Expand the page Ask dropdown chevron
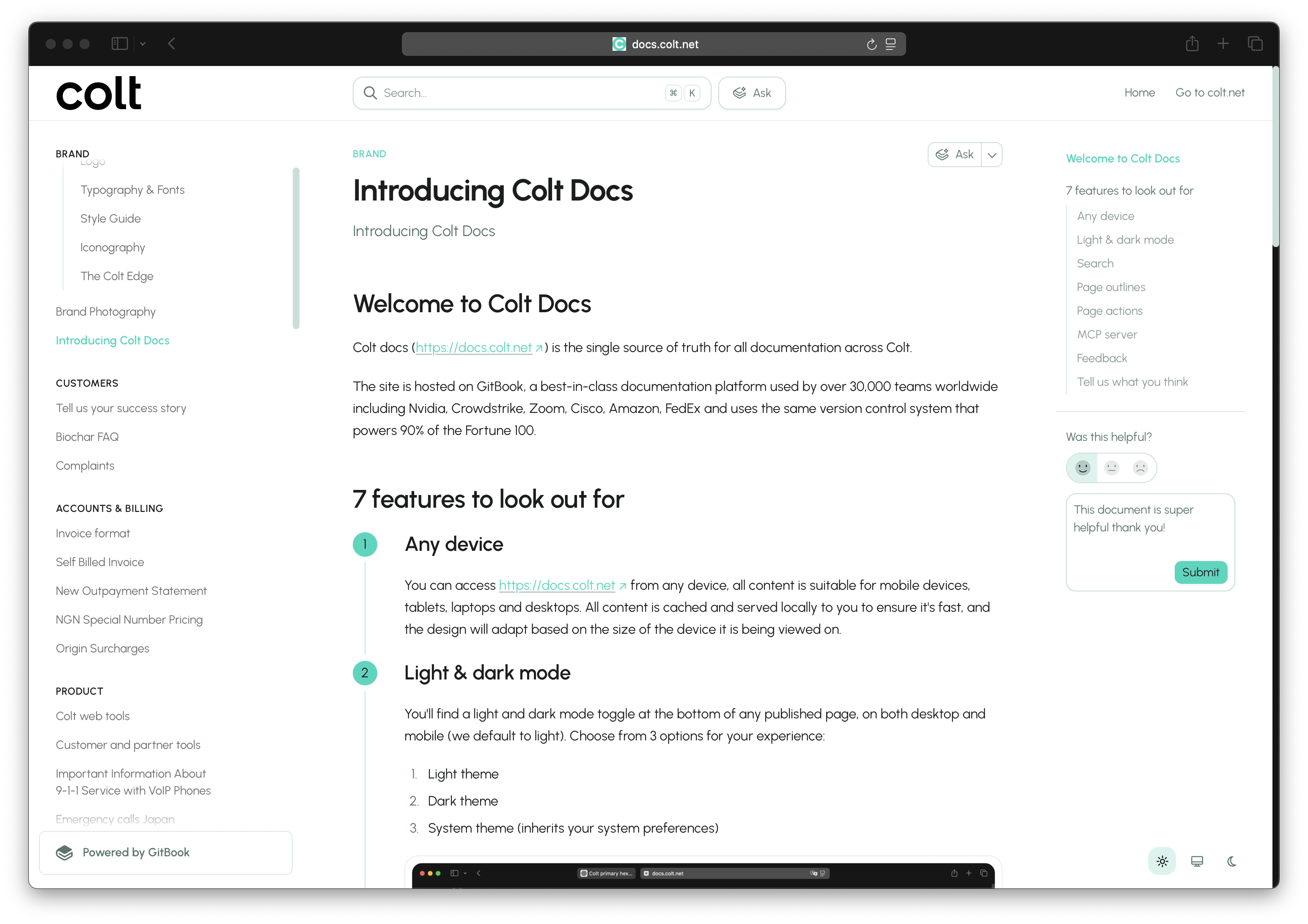This screenshot has height=924, width=1308. [992, 155]
